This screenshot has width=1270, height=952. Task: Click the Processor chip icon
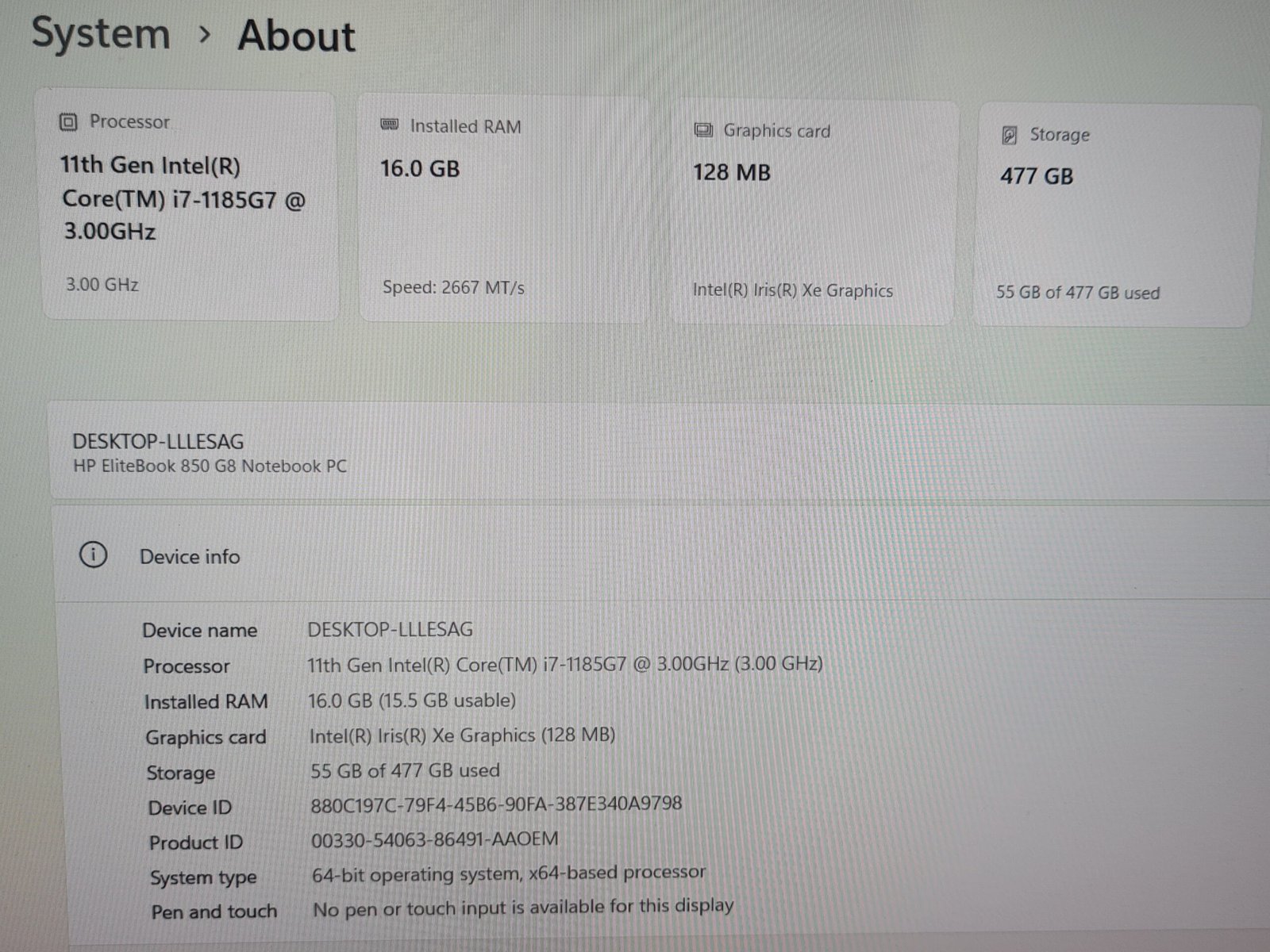coord(68,122)
